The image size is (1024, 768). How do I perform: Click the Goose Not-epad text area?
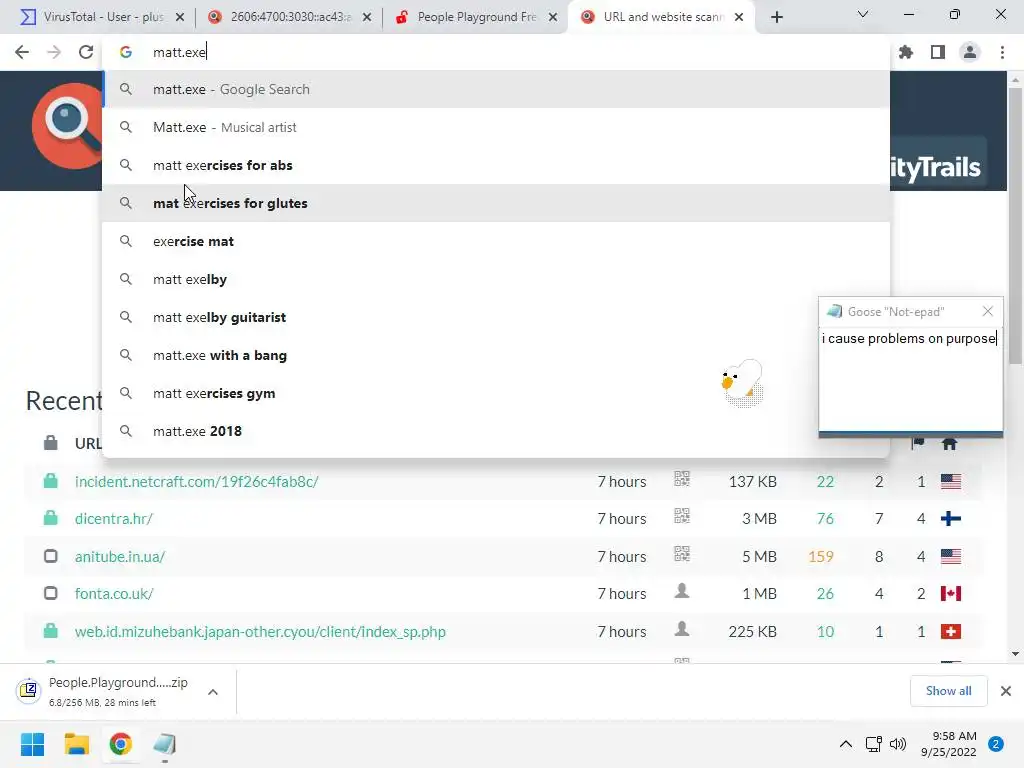pos(910,379)
